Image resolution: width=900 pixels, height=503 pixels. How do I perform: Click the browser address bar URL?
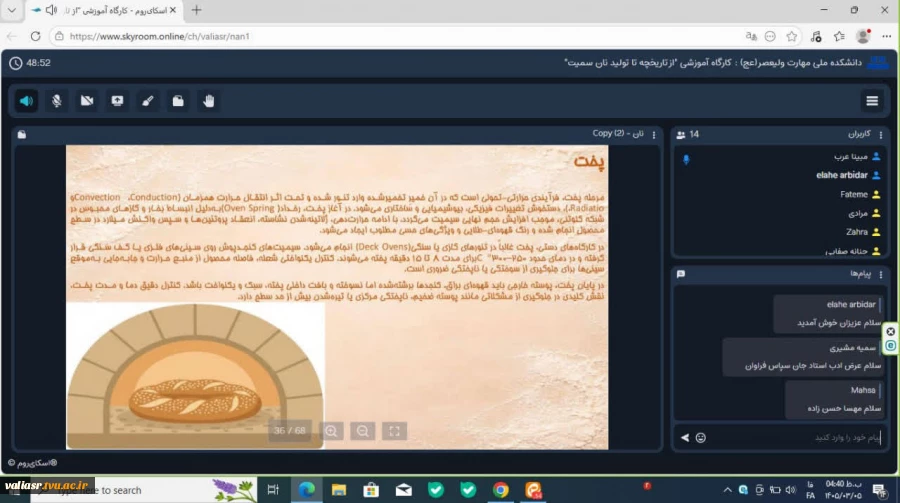click(x=159, y=36)
